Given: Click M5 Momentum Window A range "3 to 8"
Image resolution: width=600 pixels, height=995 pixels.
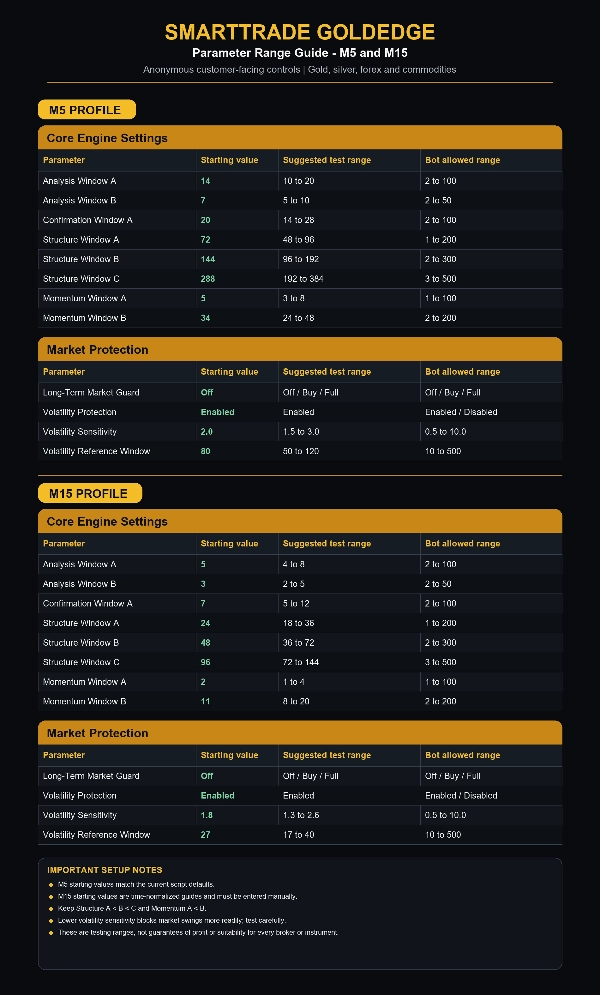Looking at the screenshot, I should [x=294, y=298].
